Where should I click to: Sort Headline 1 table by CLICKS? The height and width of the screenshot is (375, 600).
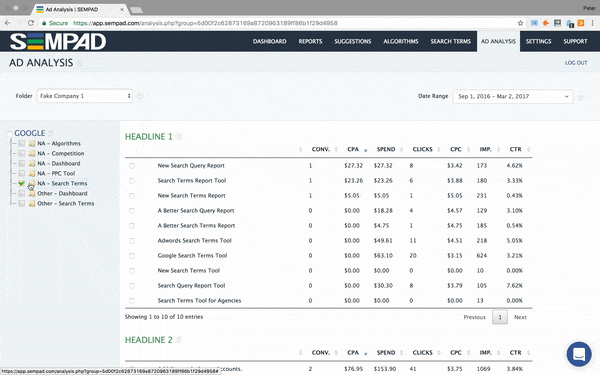pyautogui.click(x=422, y=149)
